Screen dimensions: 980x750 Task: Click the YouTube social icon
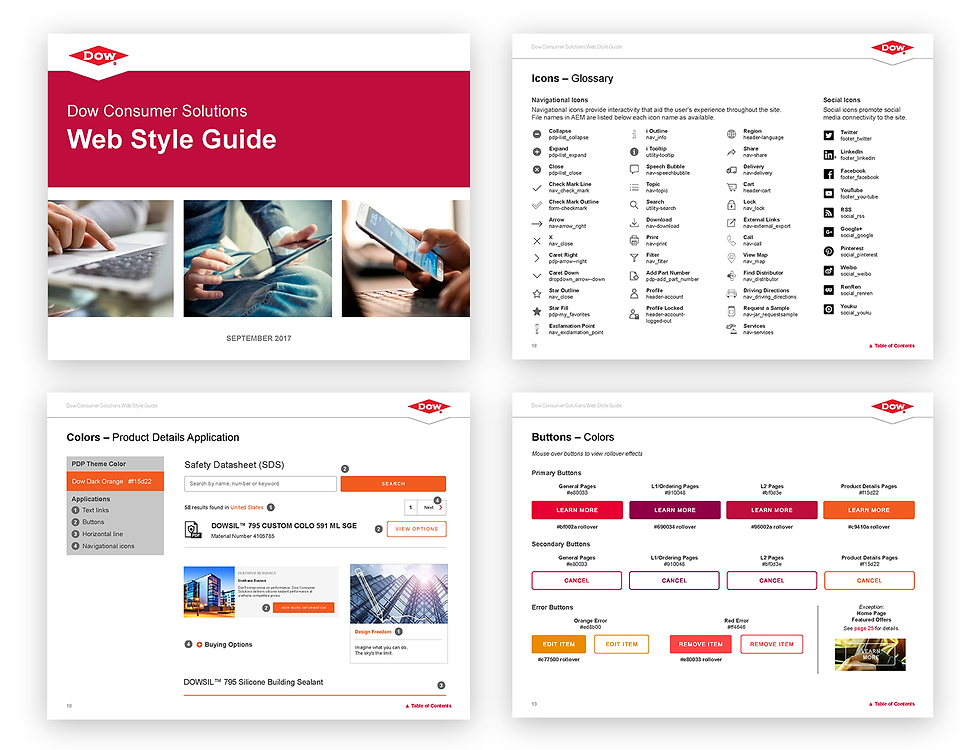829,194
